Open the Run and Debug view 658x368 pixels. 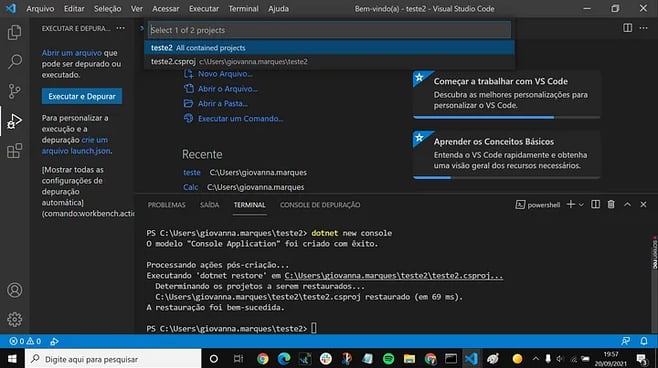pyautogui.click(x=14, y=121)
